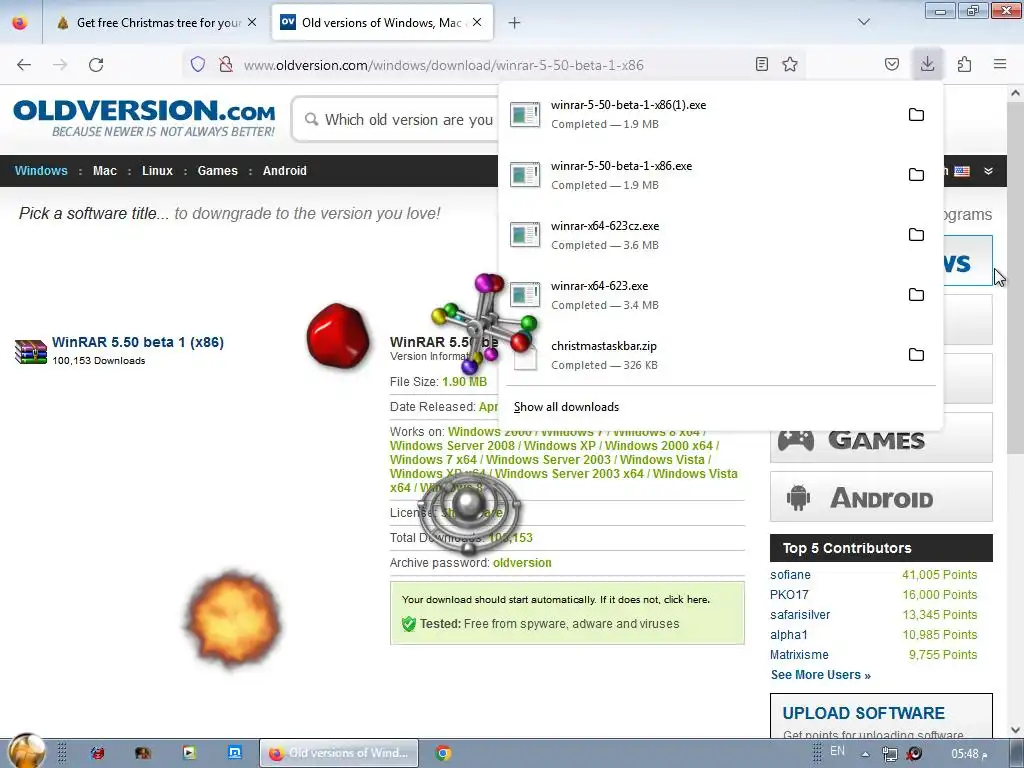Click the download did not start message
The height and width of the screenshot is (768, 1024).
556,599
